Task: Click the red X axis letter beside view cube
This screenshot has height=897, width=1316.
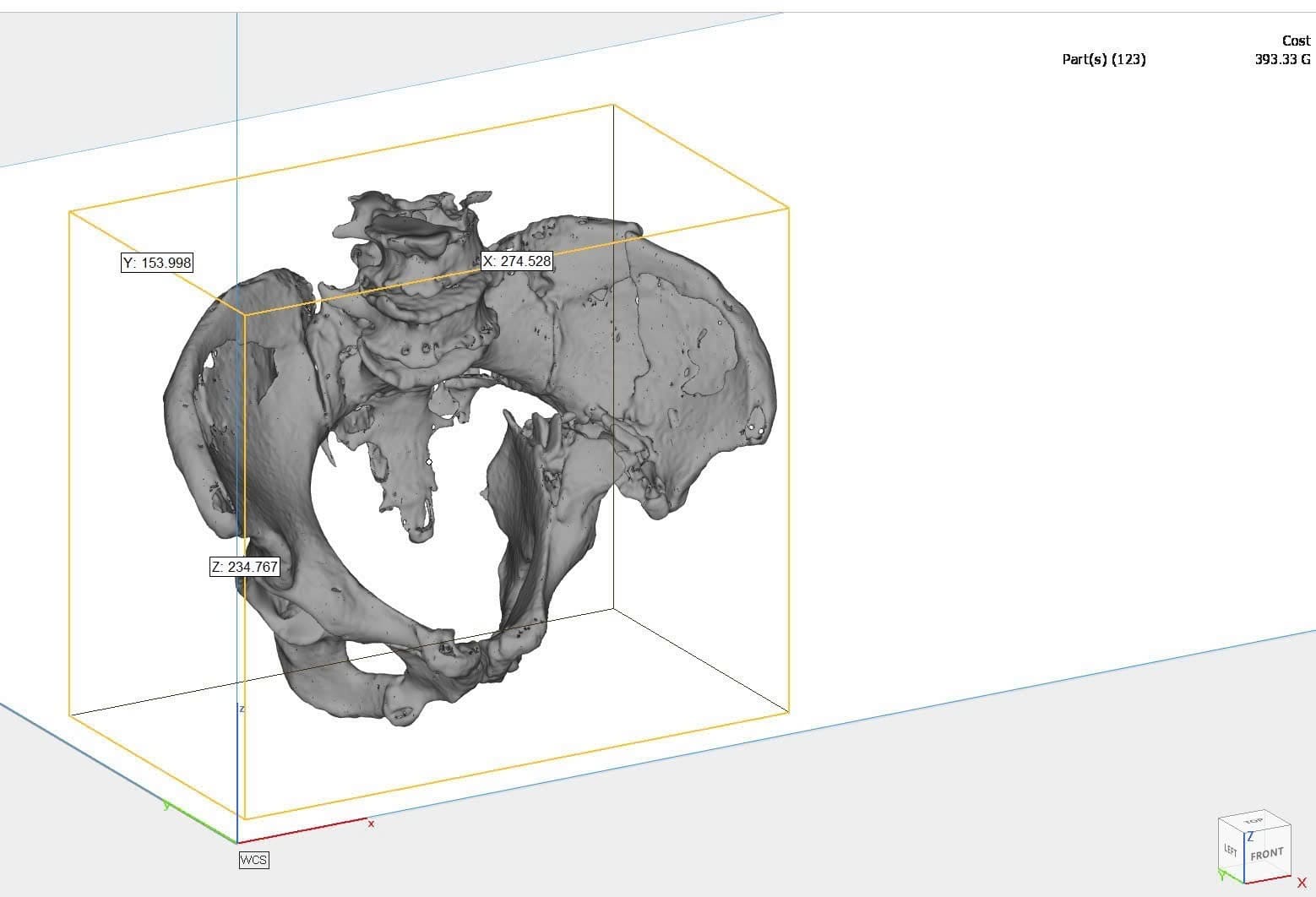Action: (x=1301, y=883)
